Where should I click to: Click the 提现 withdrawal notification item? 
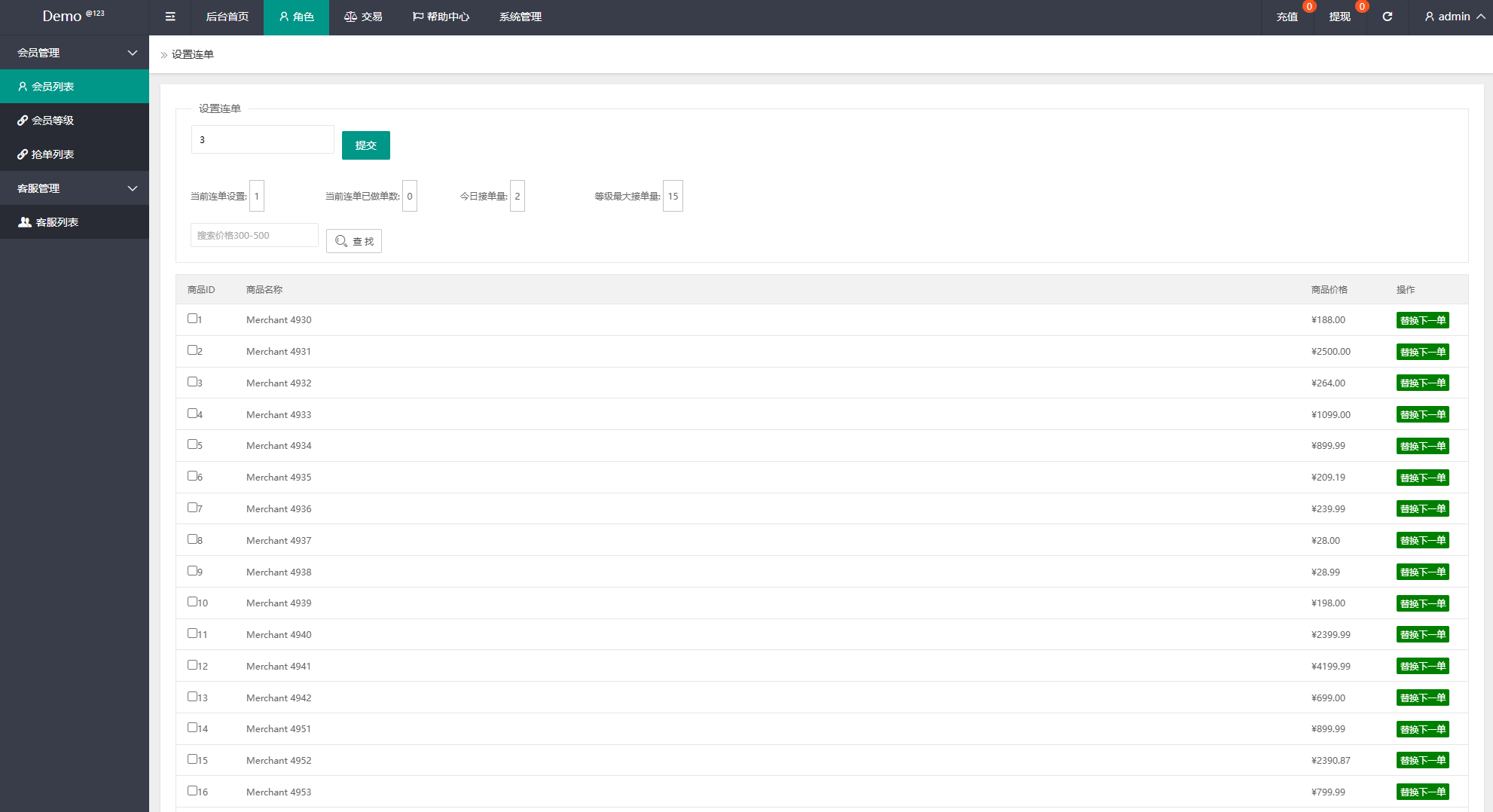coord(1339,17)
